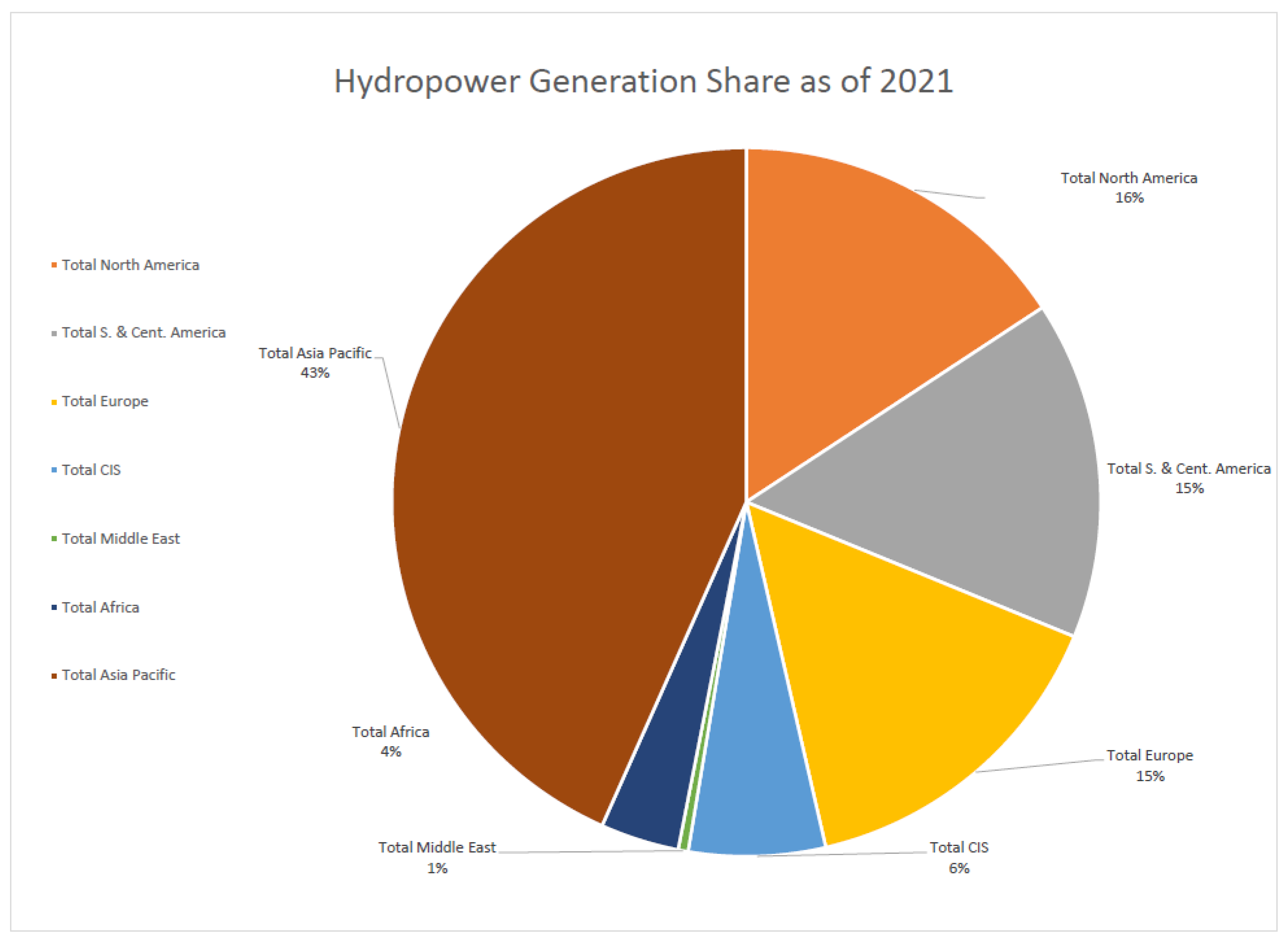Viewport: 1288px width, 942px height.
Task: Click the 'Total Europe 15%' data label
Action: pyautogui.click(x=1150, y=765)
